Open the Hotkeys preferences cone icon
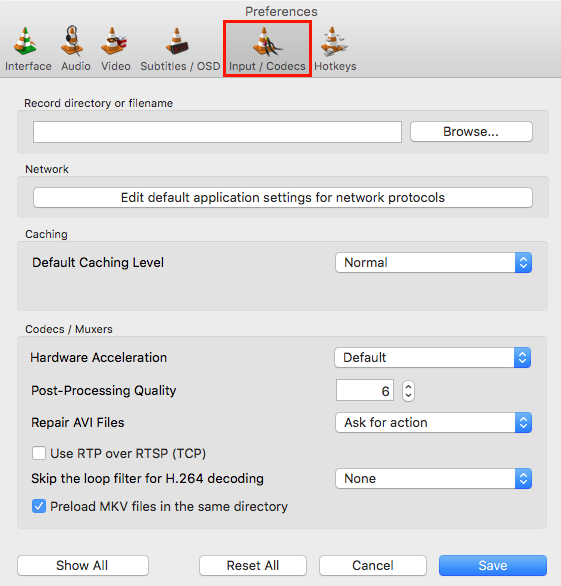561x586 pixels. (334, 41)
